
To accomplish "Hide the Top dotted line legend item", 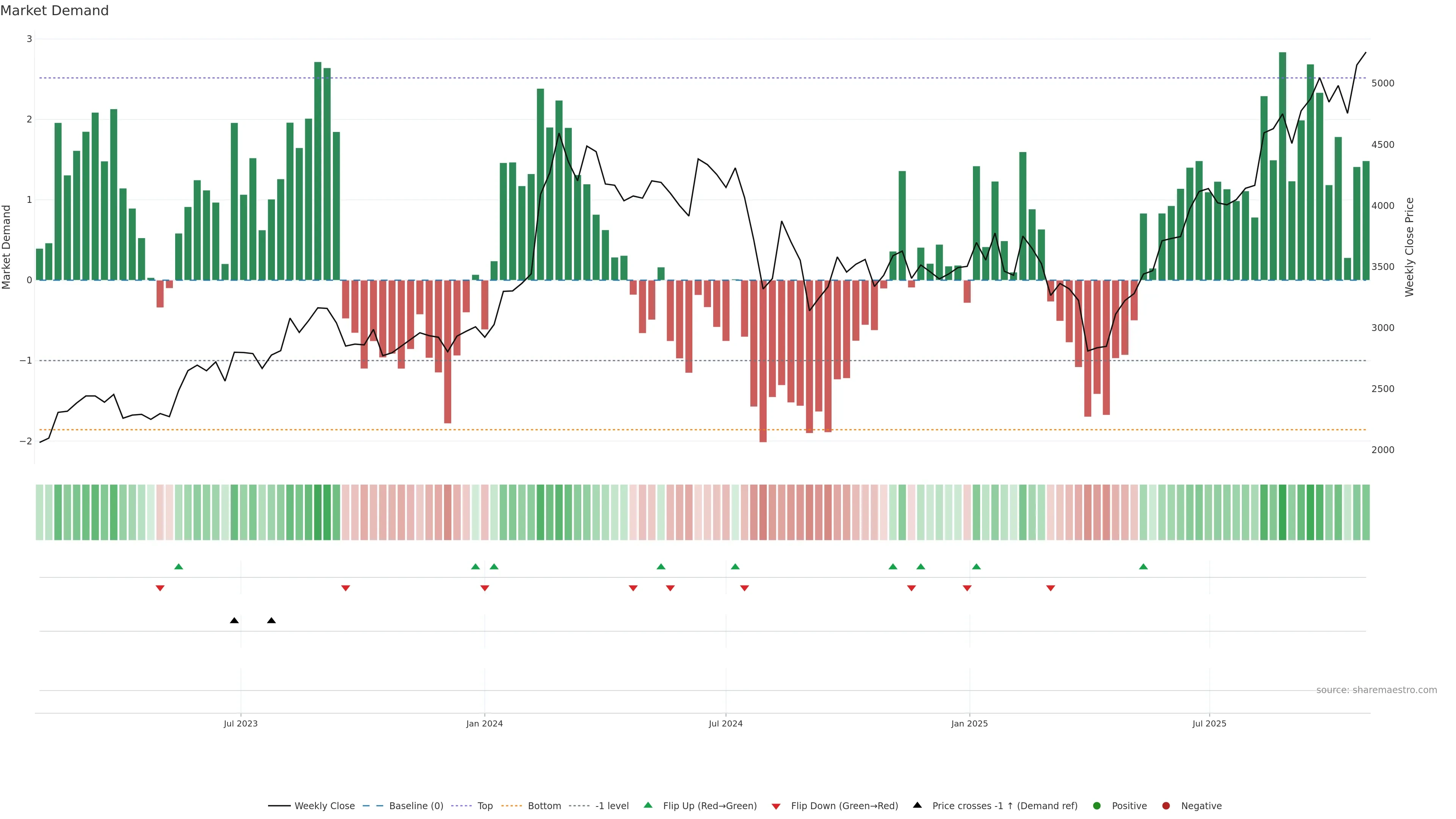I will (485, 805).
